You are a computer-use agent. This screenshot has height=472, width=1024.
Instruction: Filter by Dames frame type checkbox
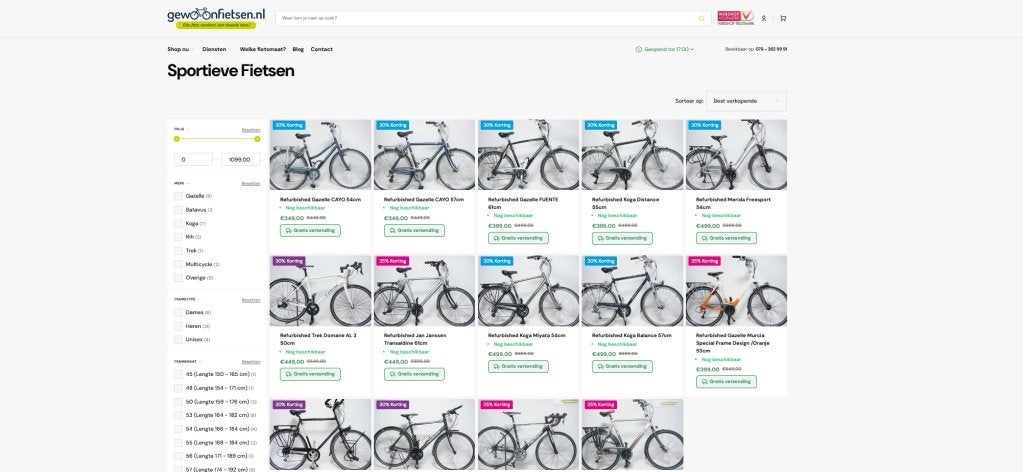coord(178,312)
